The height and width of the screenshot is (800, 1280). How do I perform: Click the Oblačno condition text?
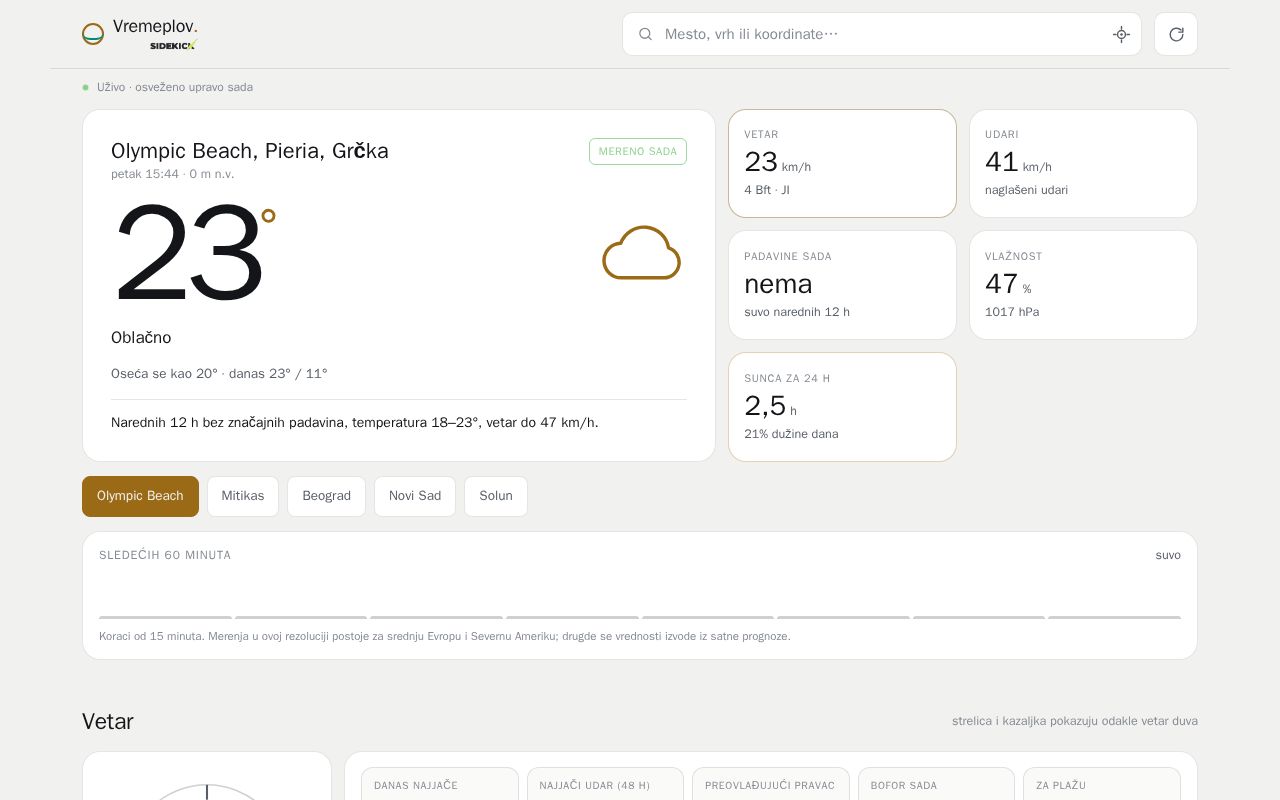[x=141, y=338]
